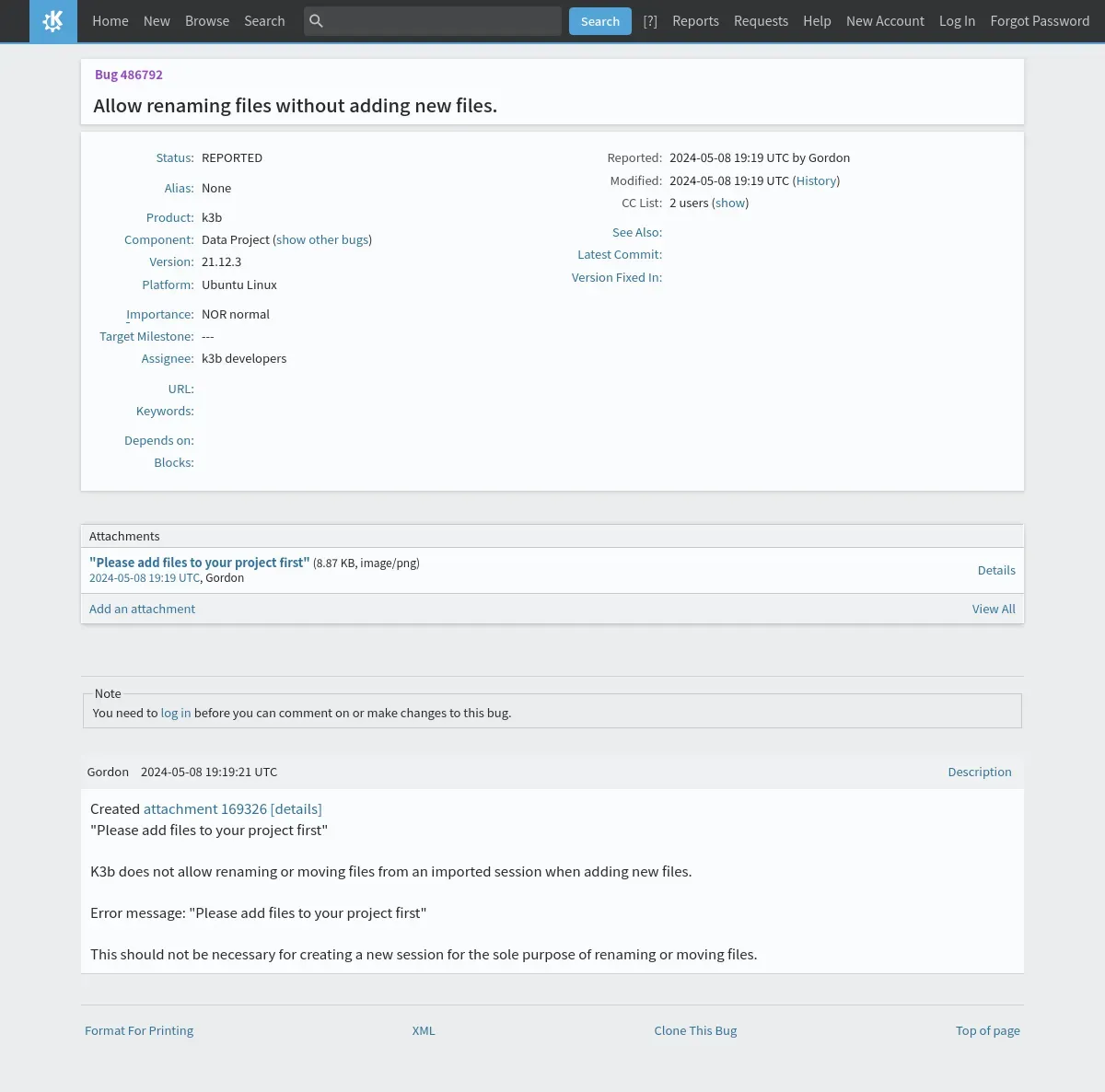Click the Depends on label

(159, 440)
